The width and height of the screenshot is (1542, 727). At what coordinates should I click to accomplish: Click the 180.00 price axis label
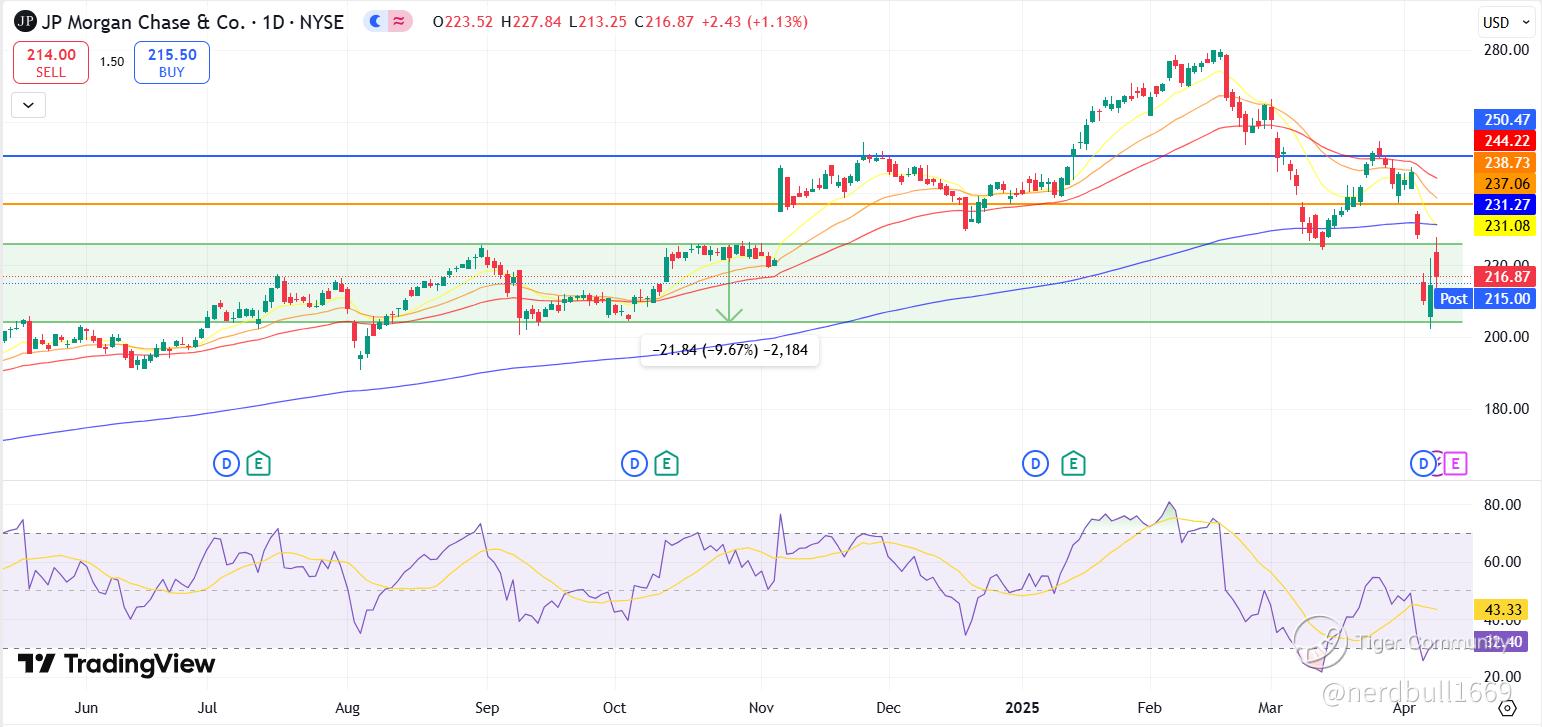click(x=1506, y=408)
